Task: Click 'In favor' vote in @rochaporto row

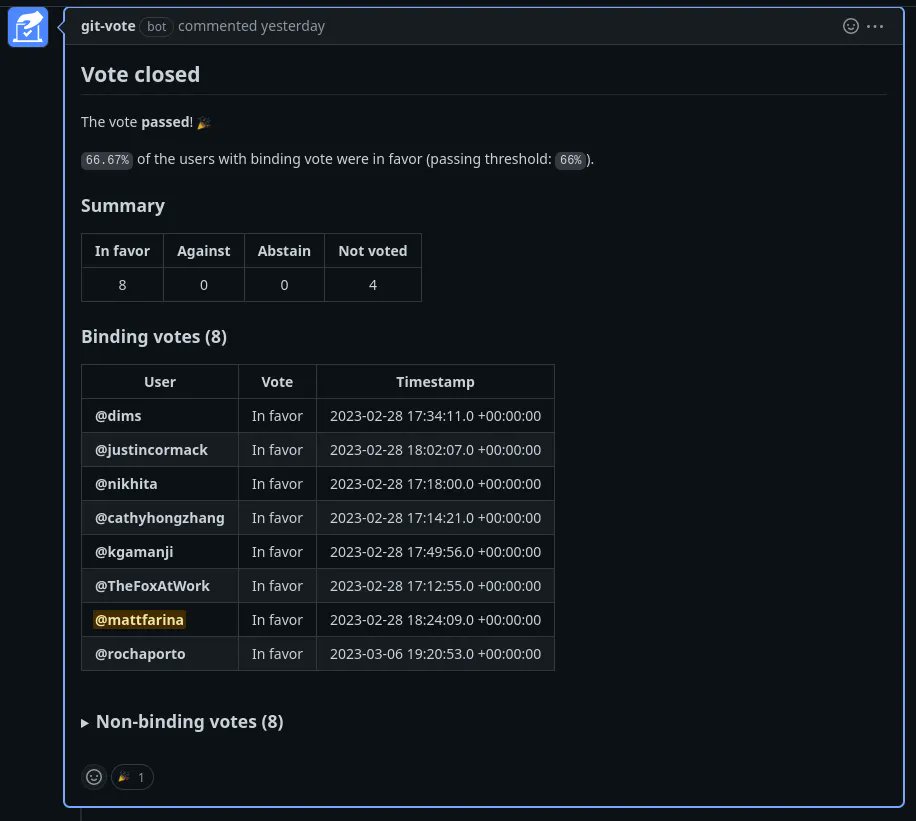Action: [x=277, y=654]
